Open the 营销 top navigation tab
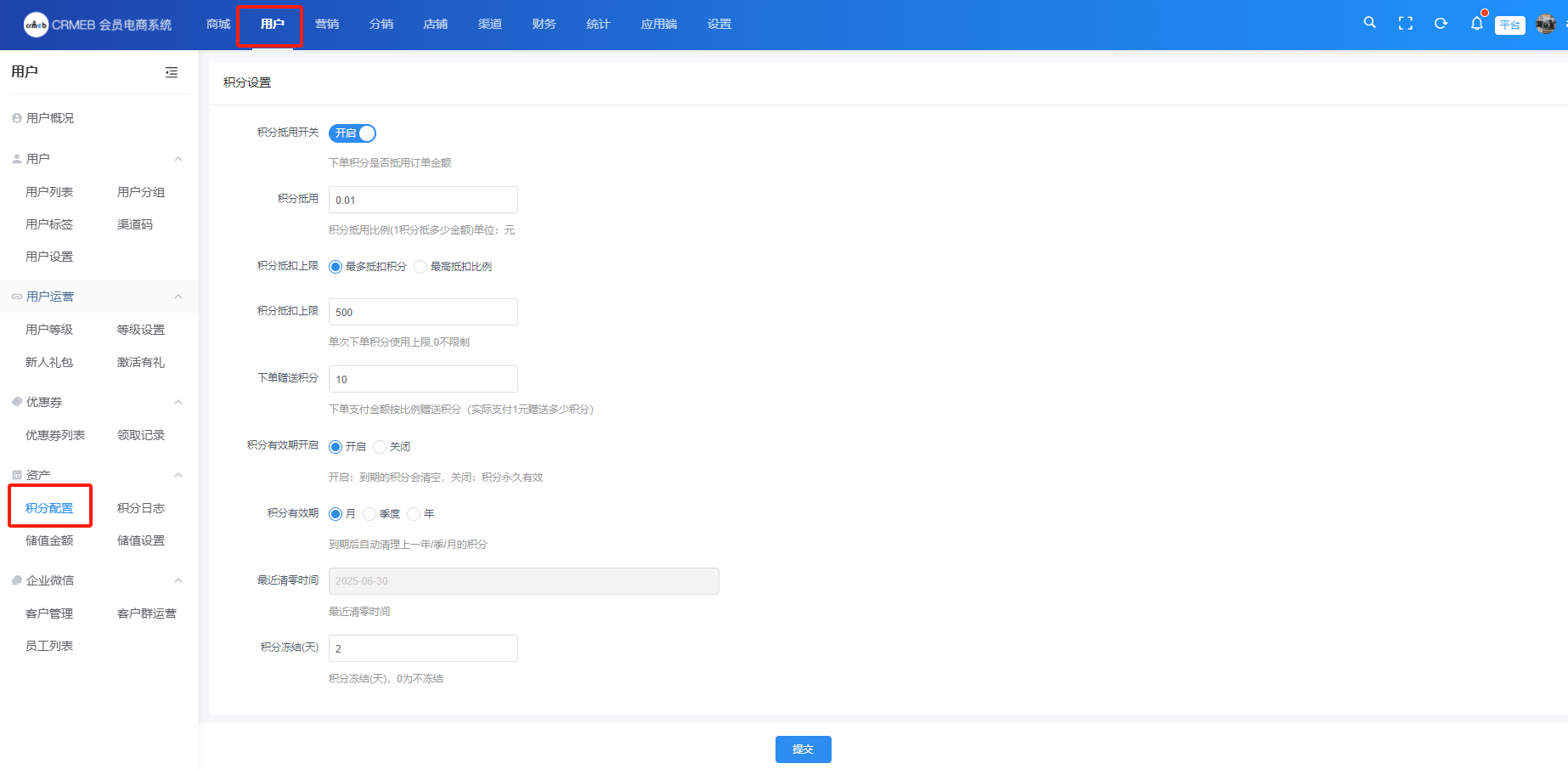The image size is (1568, 769). 327,24
